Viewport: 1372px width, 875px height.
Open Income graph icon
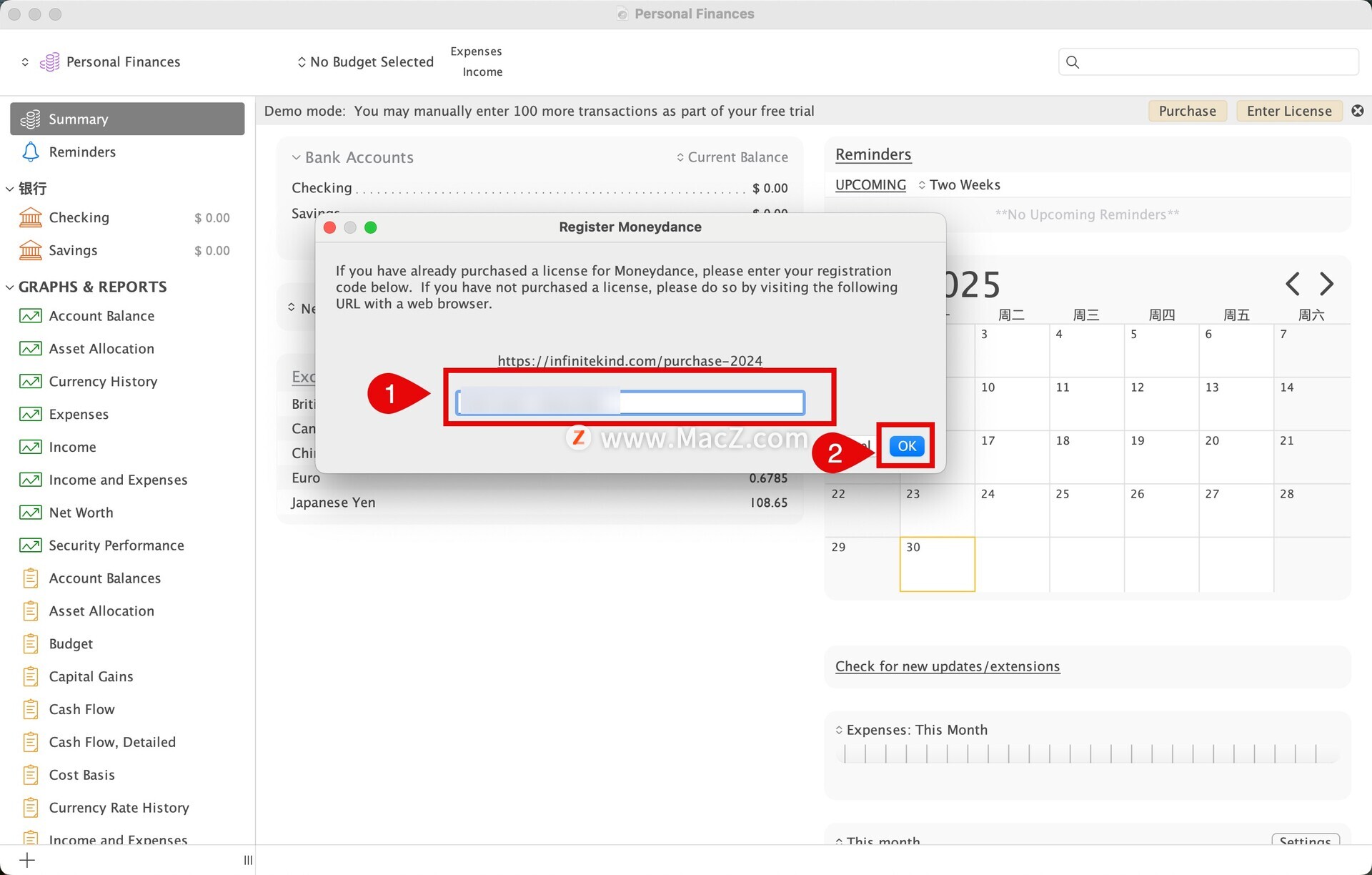(x=30, y=448)
